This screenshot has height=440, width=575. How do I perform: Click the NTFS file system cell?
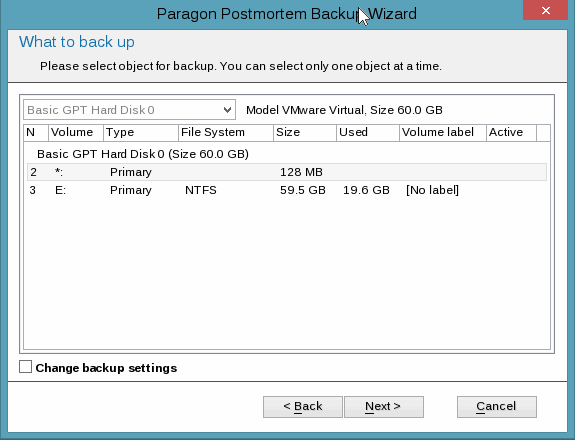pyautogui.click(x=201, y=190)
